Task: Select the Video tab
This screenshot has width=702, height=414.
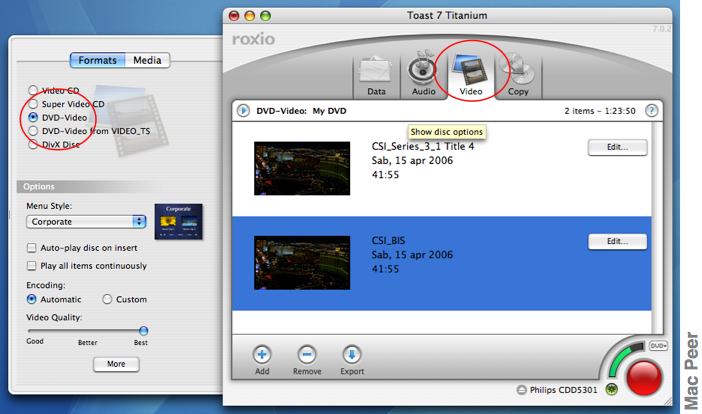Action: coord(470,76)
